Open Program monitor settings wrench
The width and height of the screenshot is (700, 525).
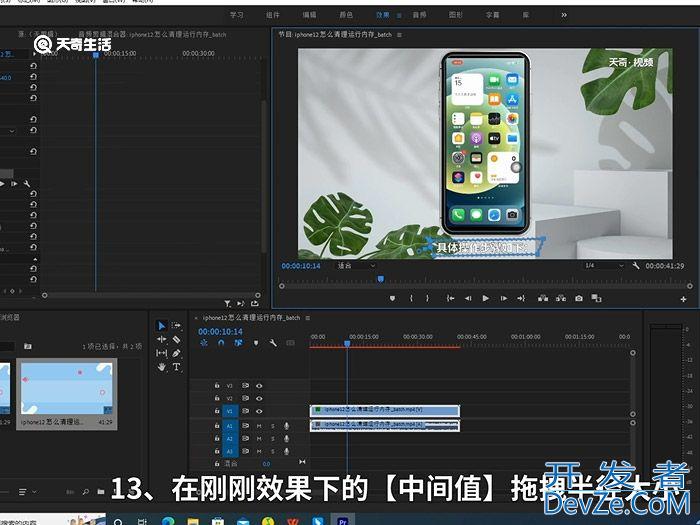636,266
